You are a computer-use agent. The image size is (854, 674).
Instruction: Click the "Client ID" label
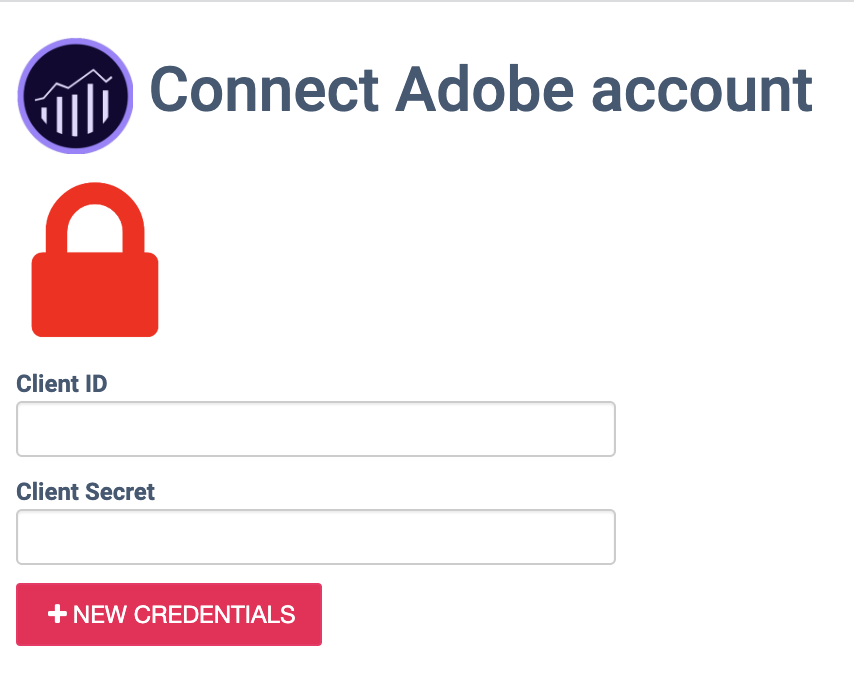(x=62, y=383)
